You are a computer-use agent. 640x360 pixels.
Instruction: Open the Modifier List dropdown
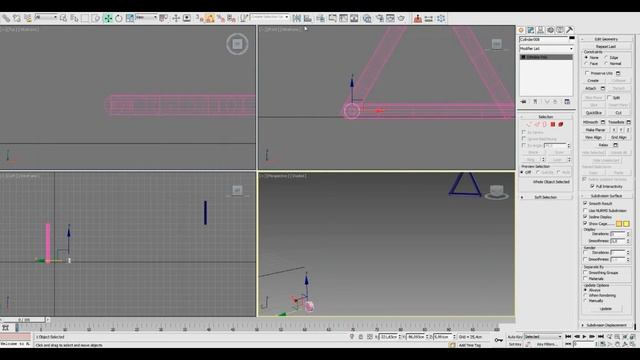(x=546, y=49)
